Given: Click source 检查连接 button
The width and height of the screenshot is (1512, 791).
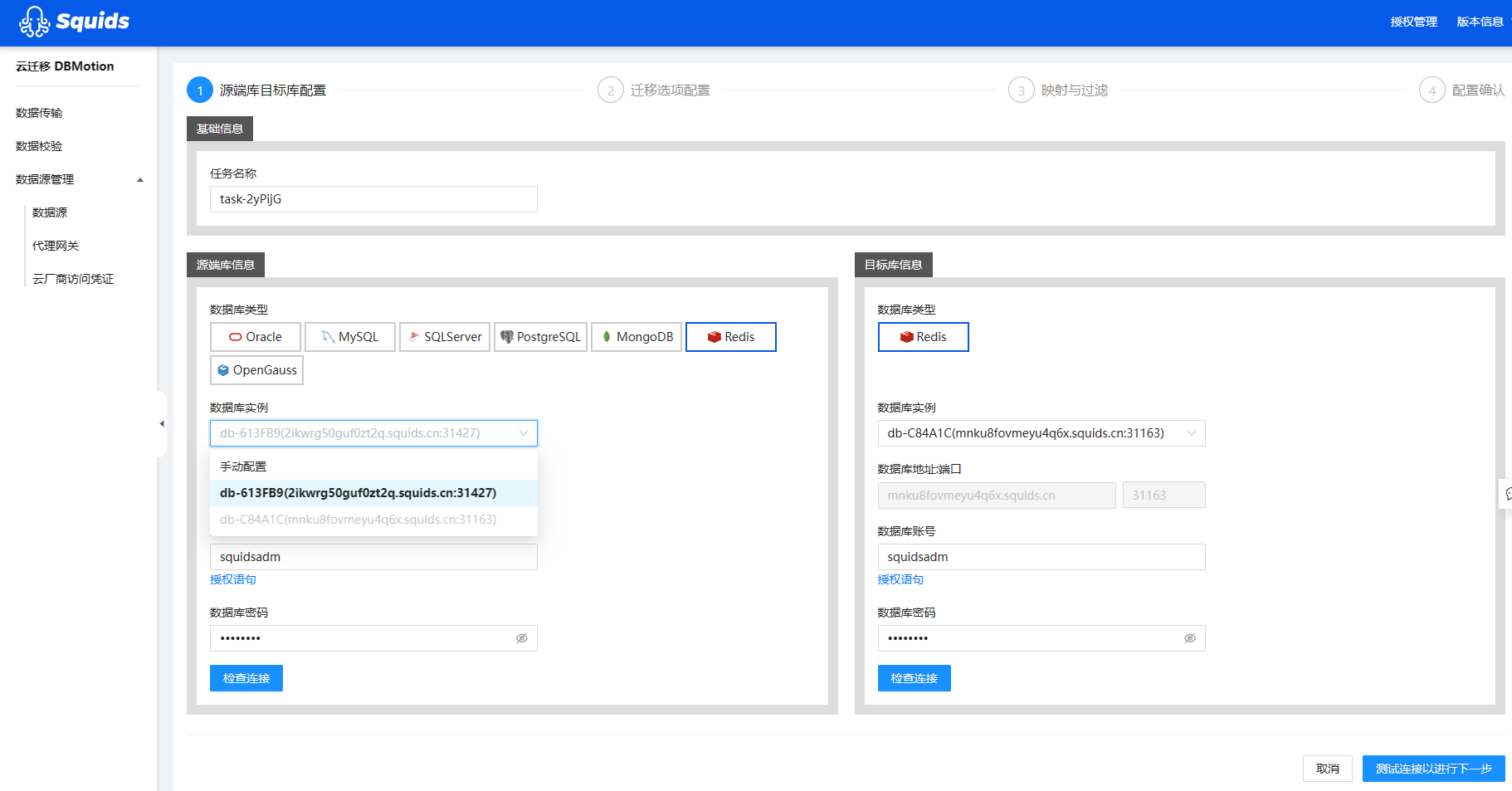Looking at the screenshot, I should 246,678.
